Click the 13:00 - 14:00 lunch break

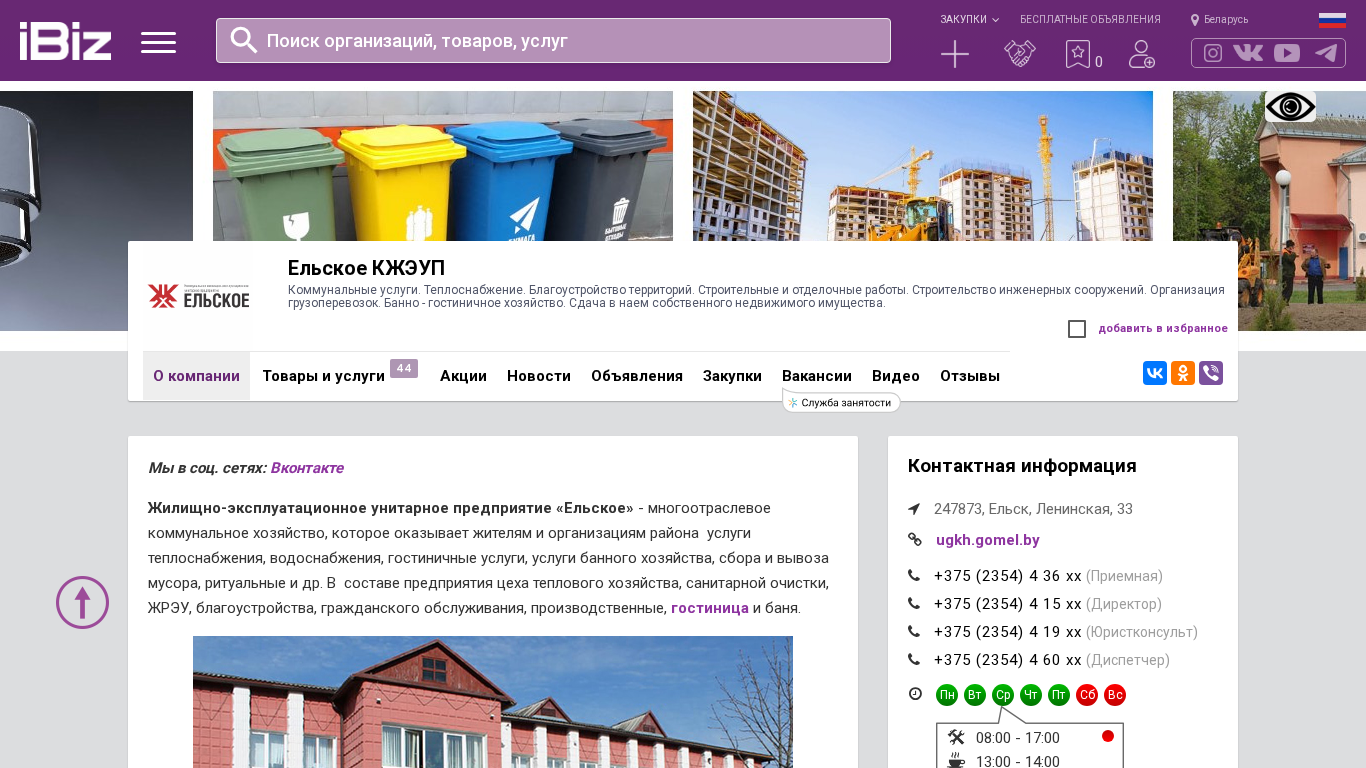click(x=1018, y=761)
